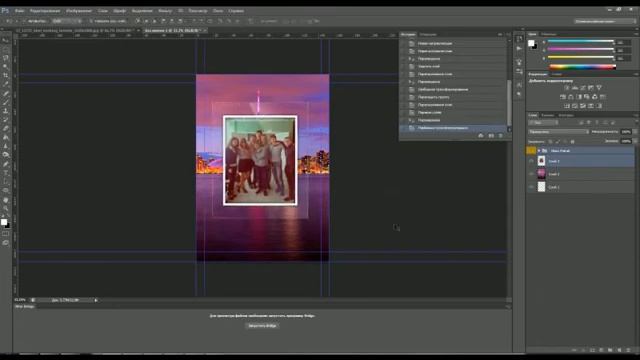
Task: Toggle the Автовыбор checkbox
Action: [25, 21]
